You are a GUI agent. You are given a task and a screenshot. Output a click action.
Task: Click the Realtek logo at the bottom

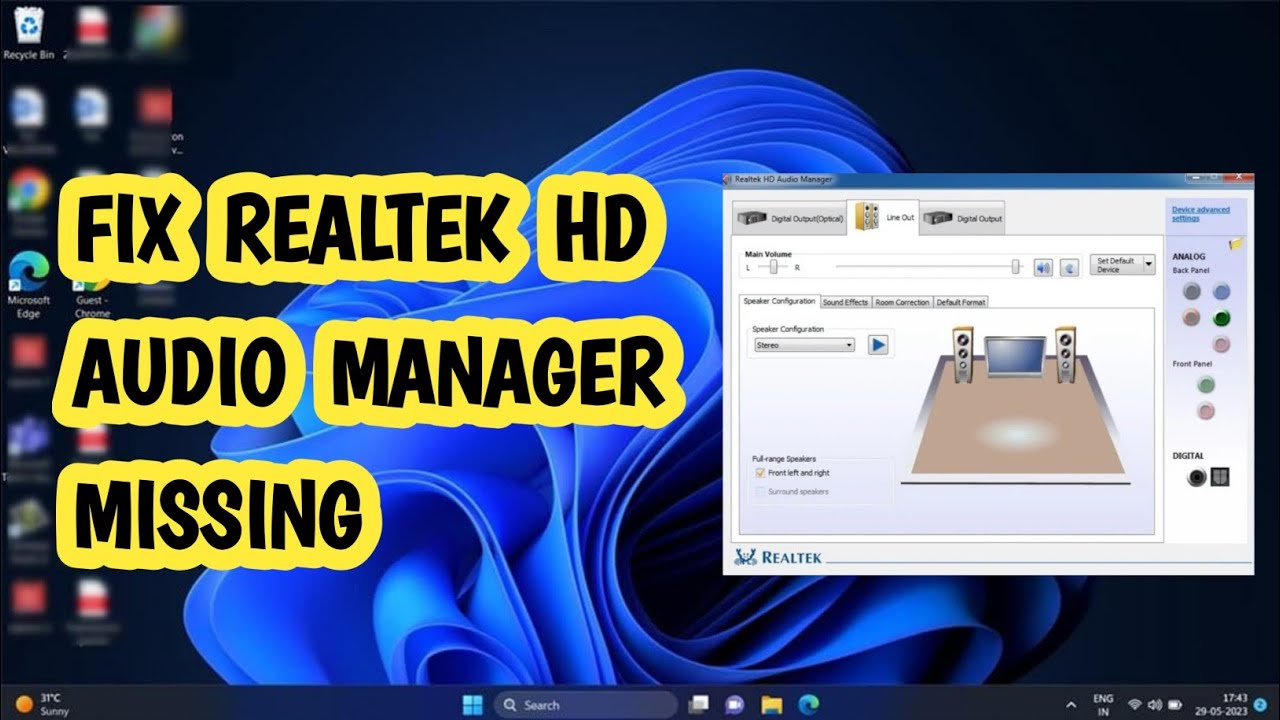pos(778,557)
